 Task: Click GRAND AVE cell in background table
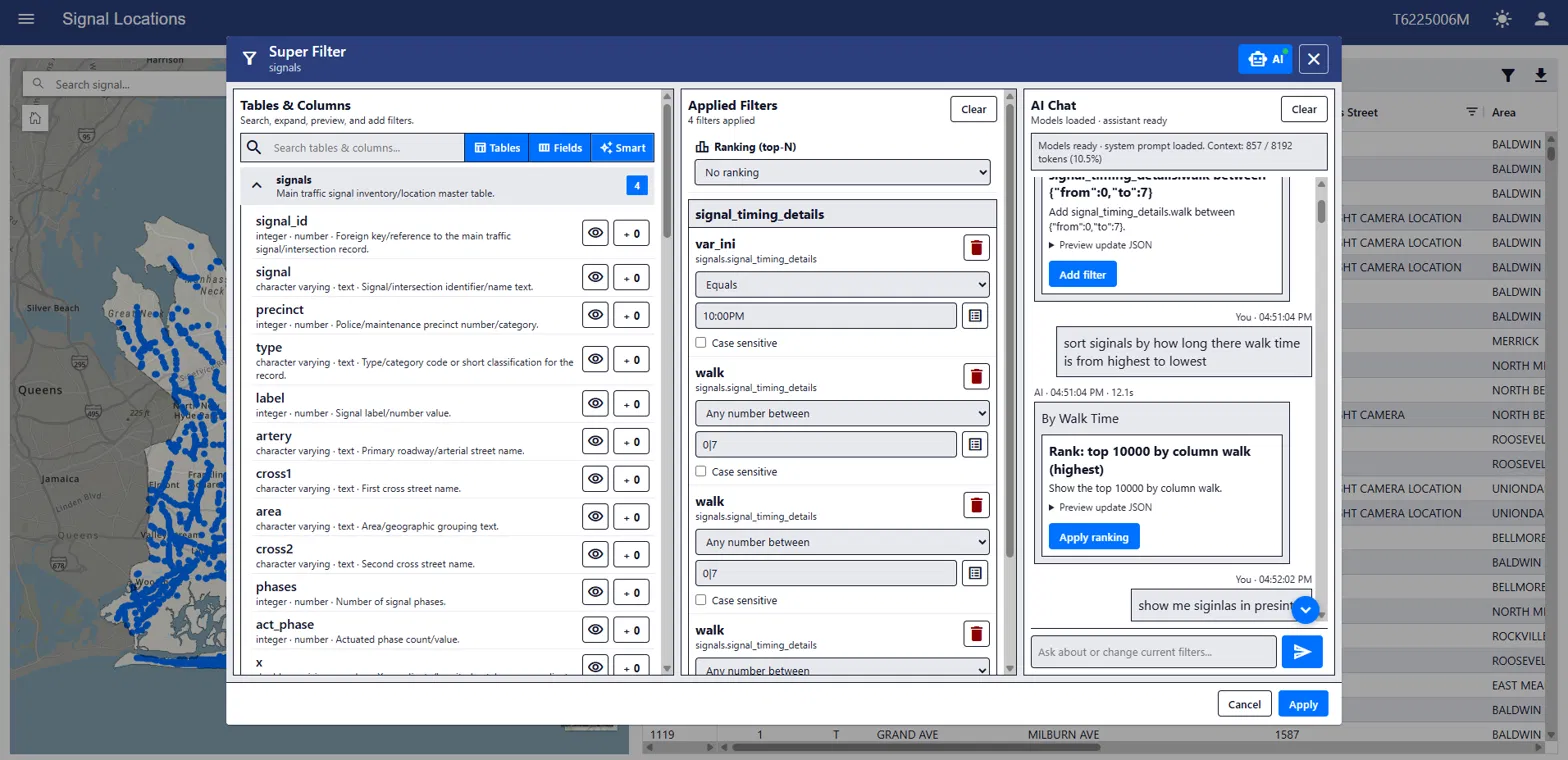tap(907, 734)
